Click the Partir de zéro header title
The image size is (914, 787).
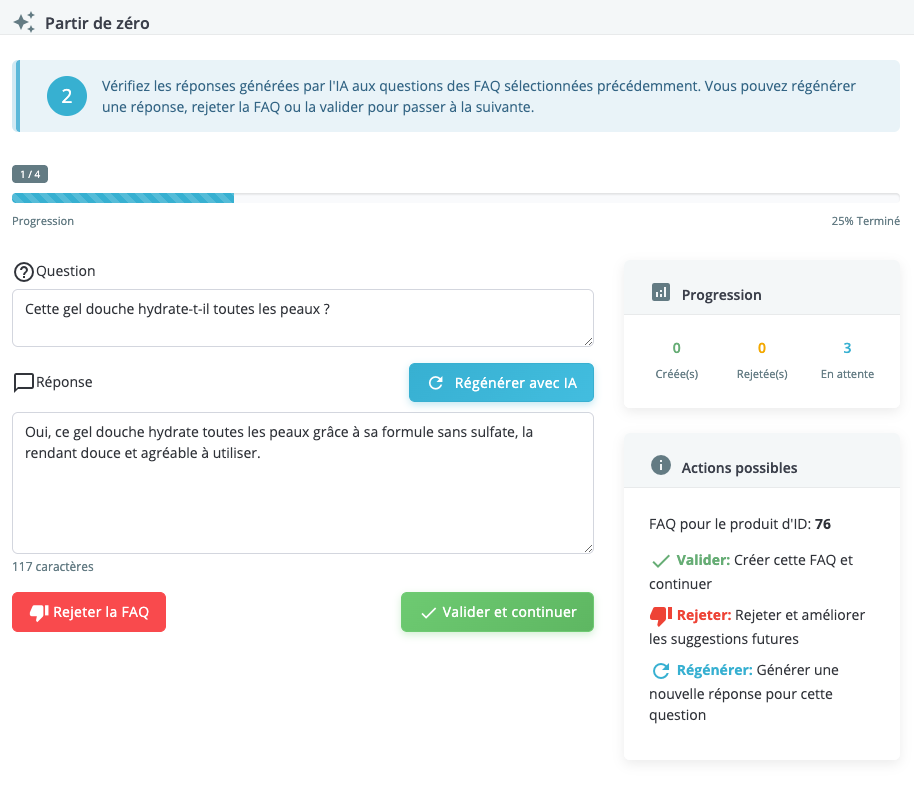pos(97,22)
